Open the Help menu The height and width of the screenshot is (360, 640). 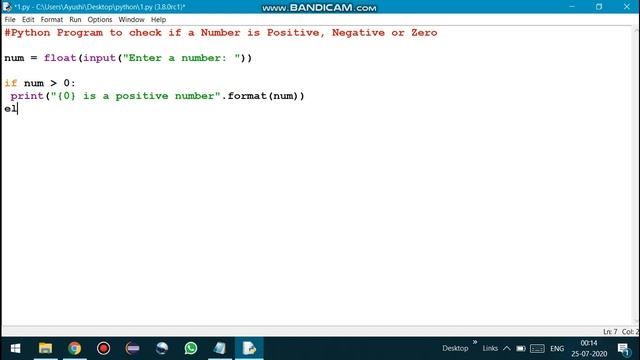(x=158, y=20)
